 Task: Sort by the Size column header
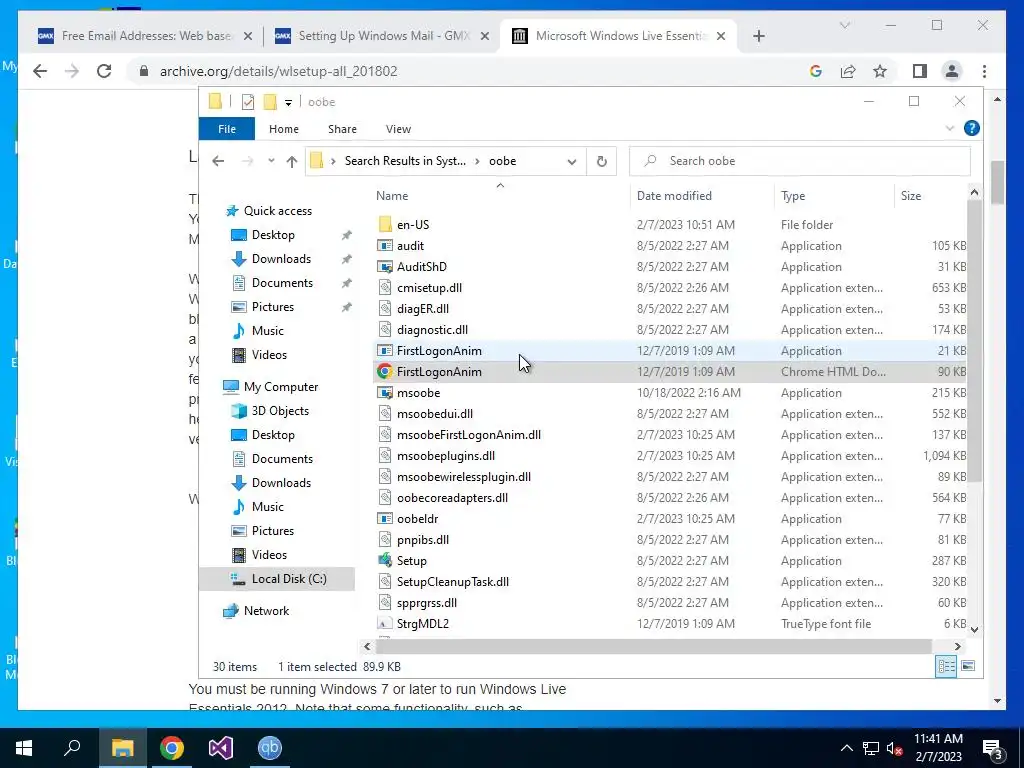pos(930,195)
